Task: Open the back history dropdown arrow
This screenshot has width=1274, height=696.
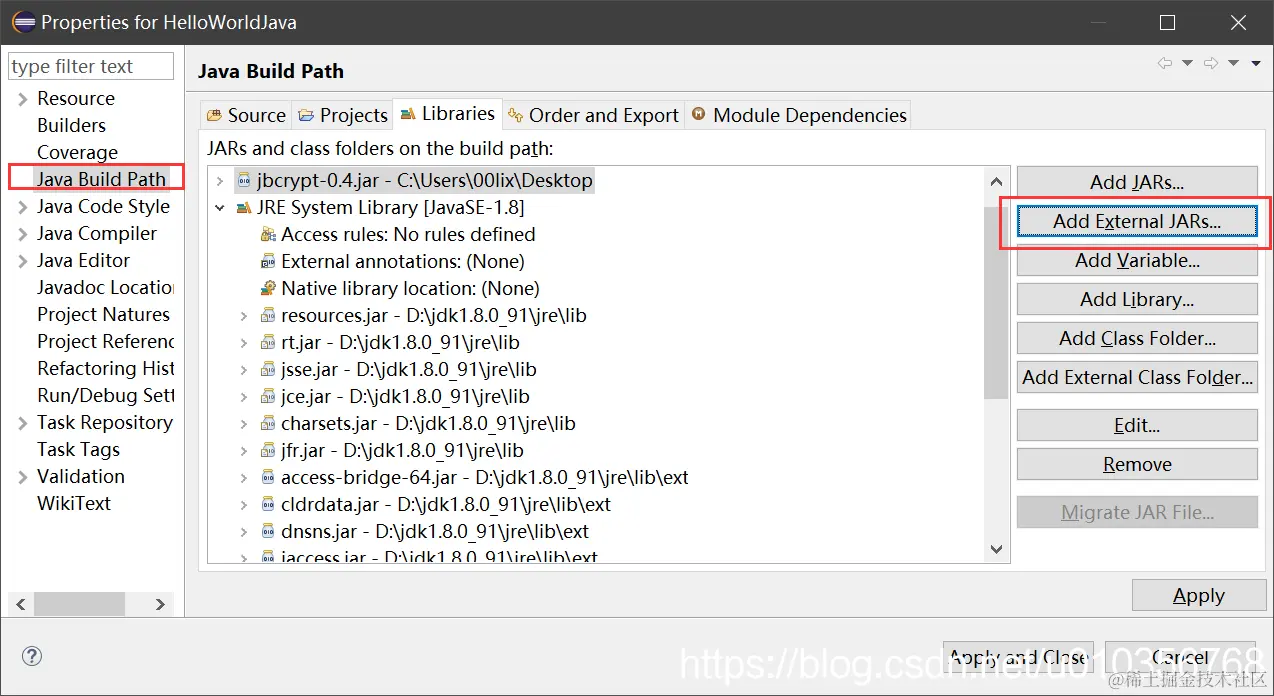Action: point(1188,63)
